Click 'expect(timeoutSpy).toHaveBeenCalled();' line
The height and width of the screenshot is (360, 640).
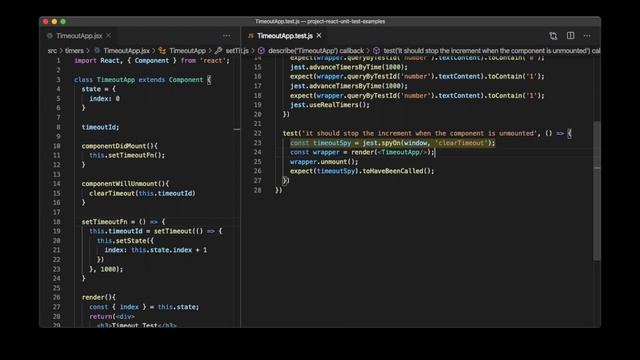[x=362, y=171]
